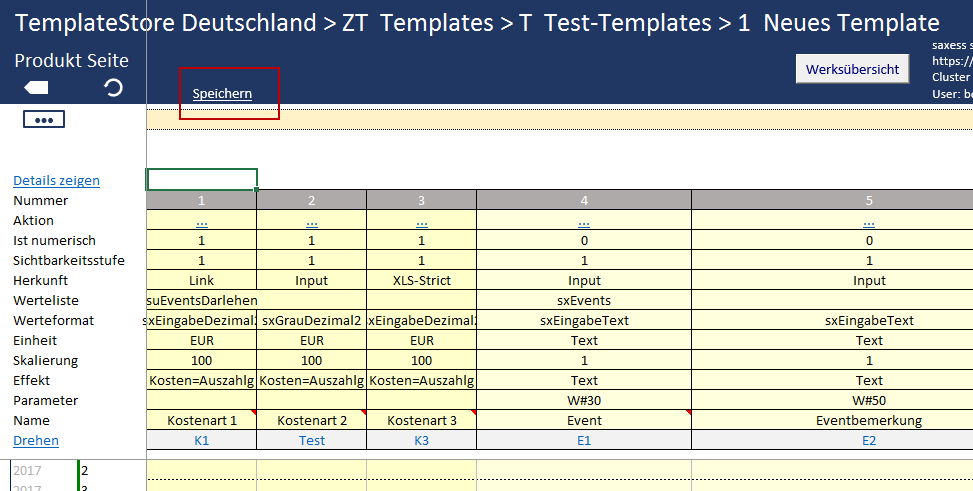Viewport: 973px width, 491px height.
Task: Open Aktion dots menu for column 5
Action: [x=869, y=221]
